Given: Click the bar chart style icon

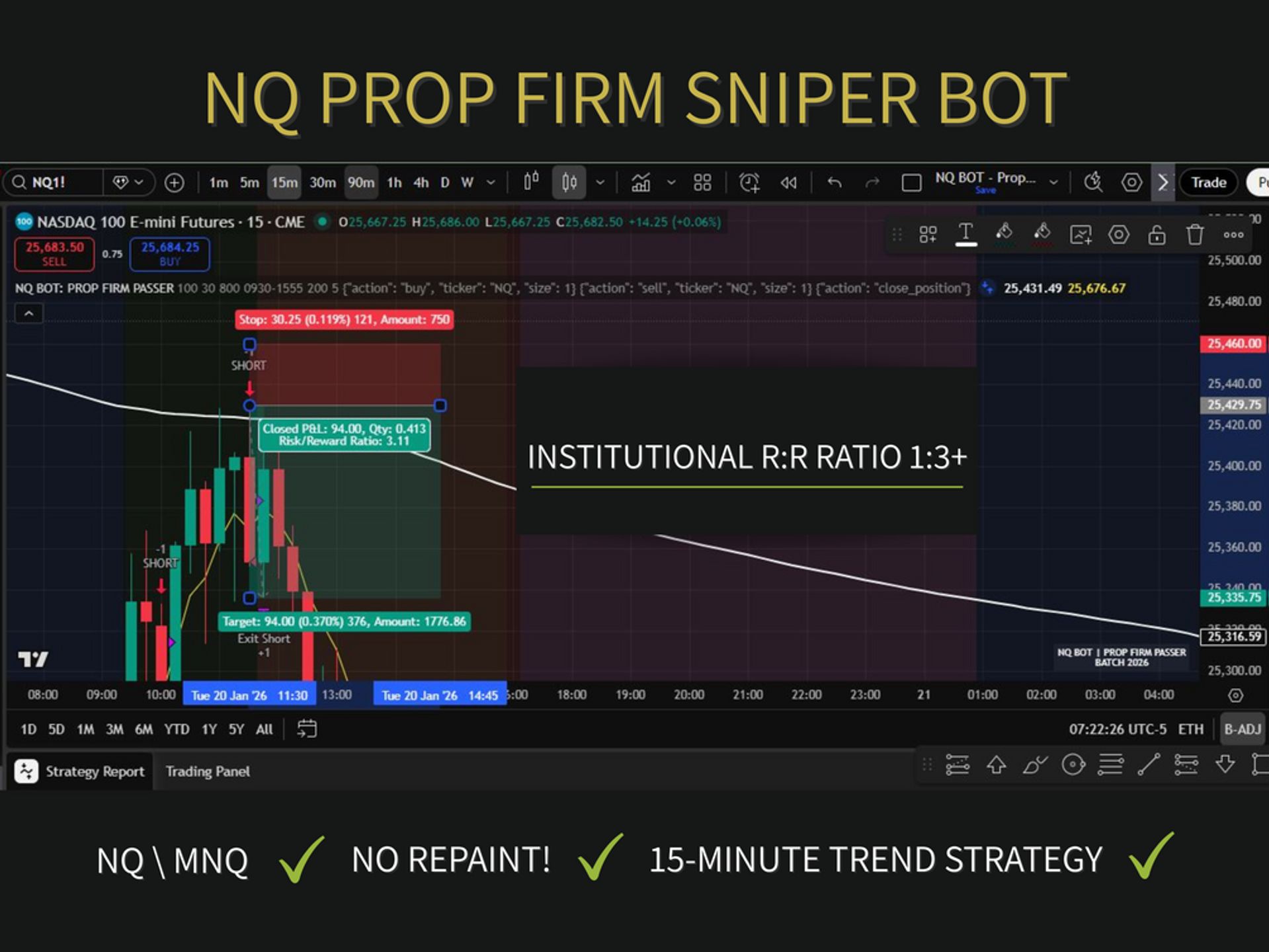Looking at the screenshot, I should [531, 182].
